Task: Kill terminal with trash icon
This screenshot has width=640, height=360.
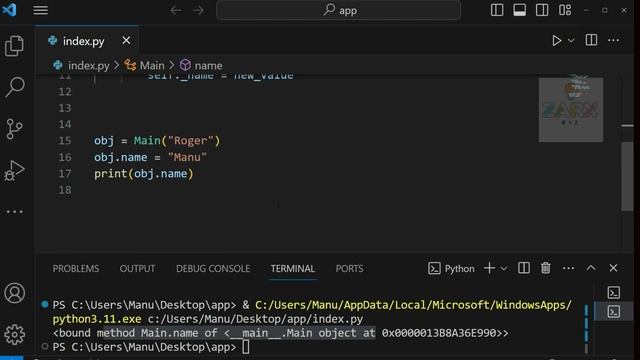Action: click(x=546, y=268)
